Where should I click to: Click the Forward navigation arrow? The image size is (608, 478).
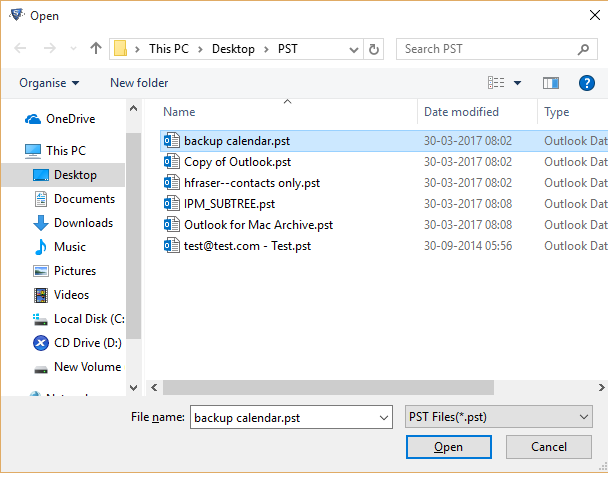[49, 48]
